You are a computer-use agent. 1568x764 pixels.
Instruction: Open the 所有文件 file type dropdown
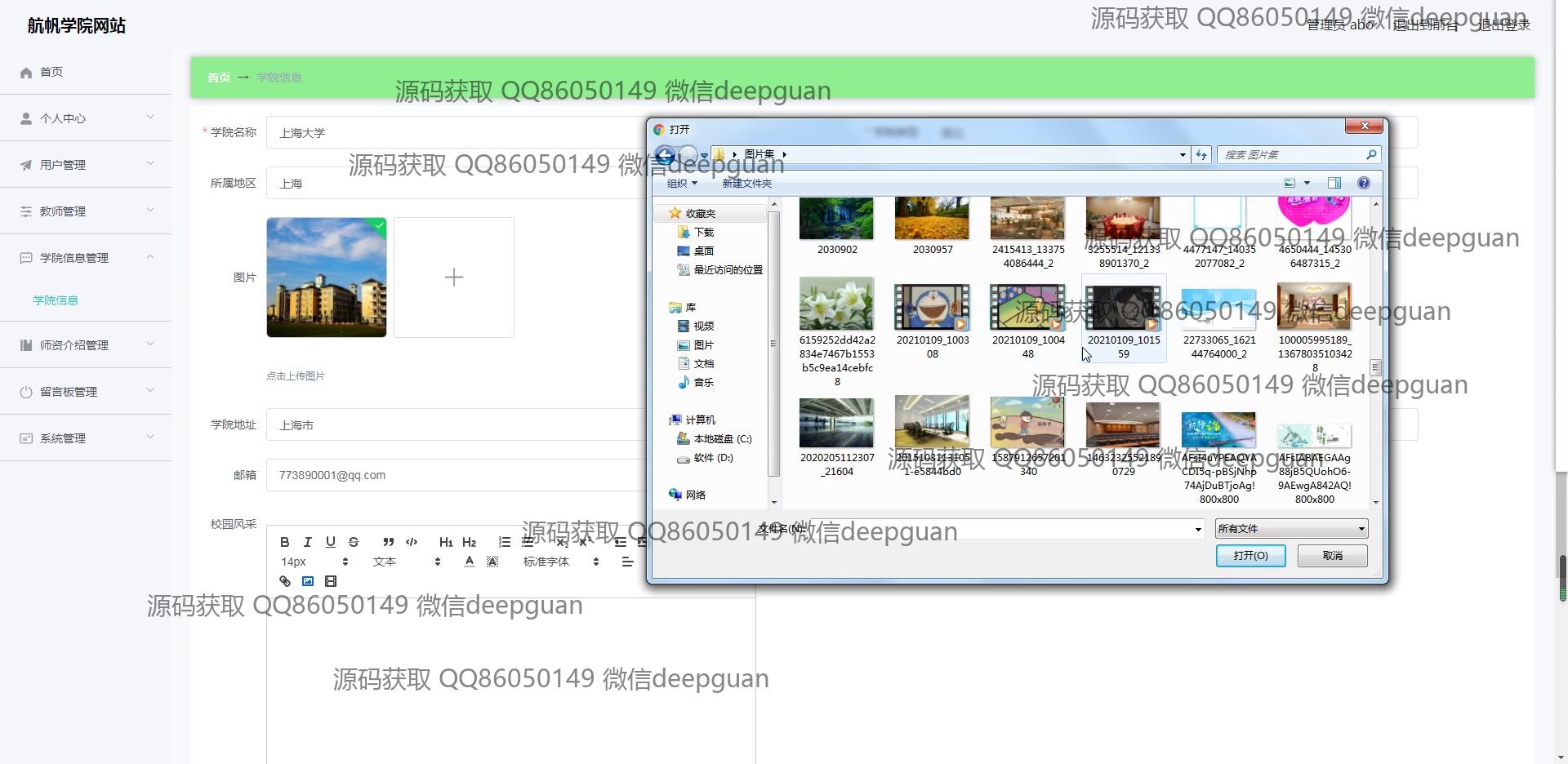click(1290, 529)
